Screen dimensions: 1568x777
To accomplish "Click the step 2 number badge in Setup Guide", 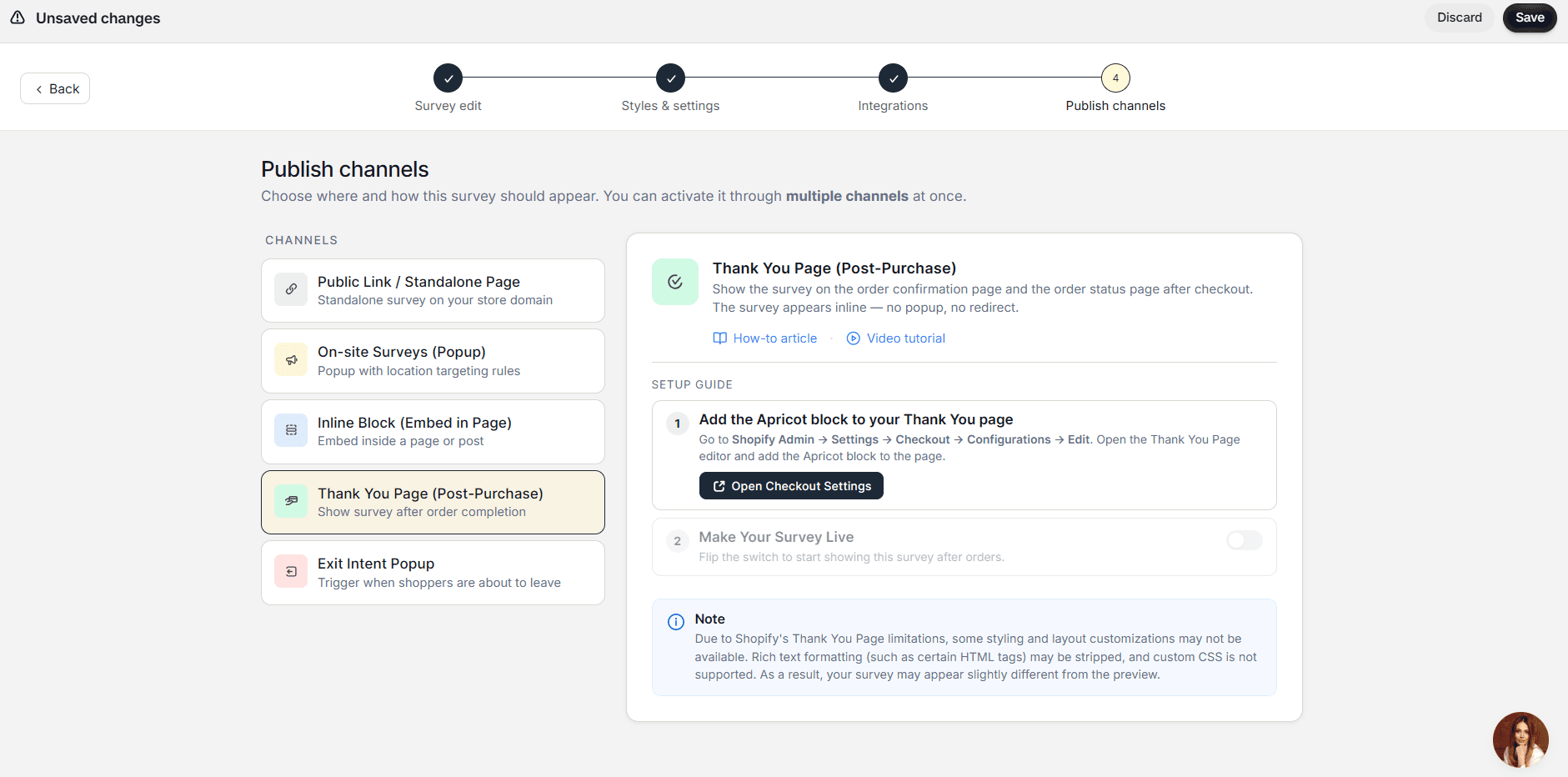I will pos(678,541).
